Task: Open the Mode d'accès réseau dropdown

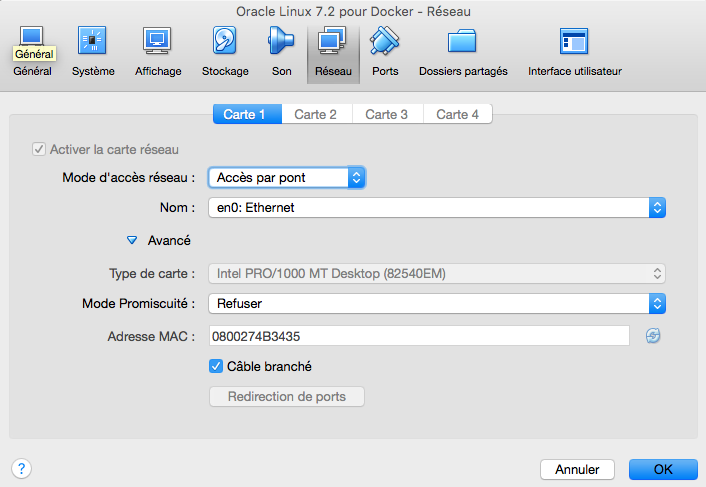Action: 287,178
